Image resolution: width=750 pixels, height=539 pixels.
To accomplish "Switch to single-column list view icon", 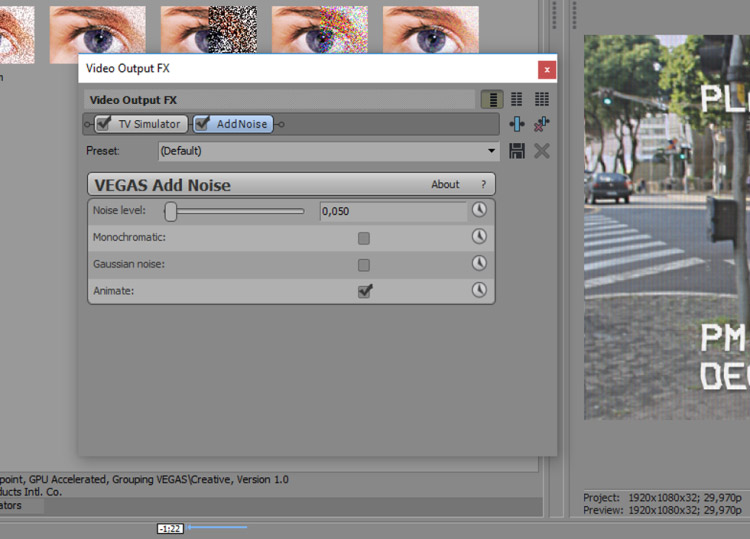I will tap(492, 99).
